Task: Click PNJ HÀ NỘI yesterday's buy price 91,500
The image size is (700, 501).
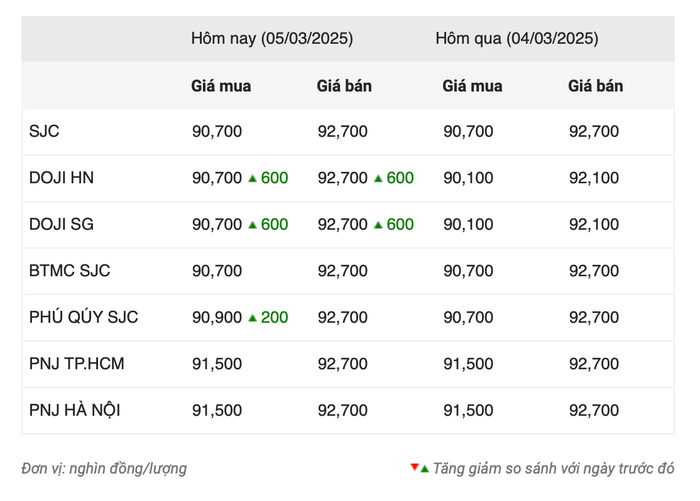Action: click(468, 410)
